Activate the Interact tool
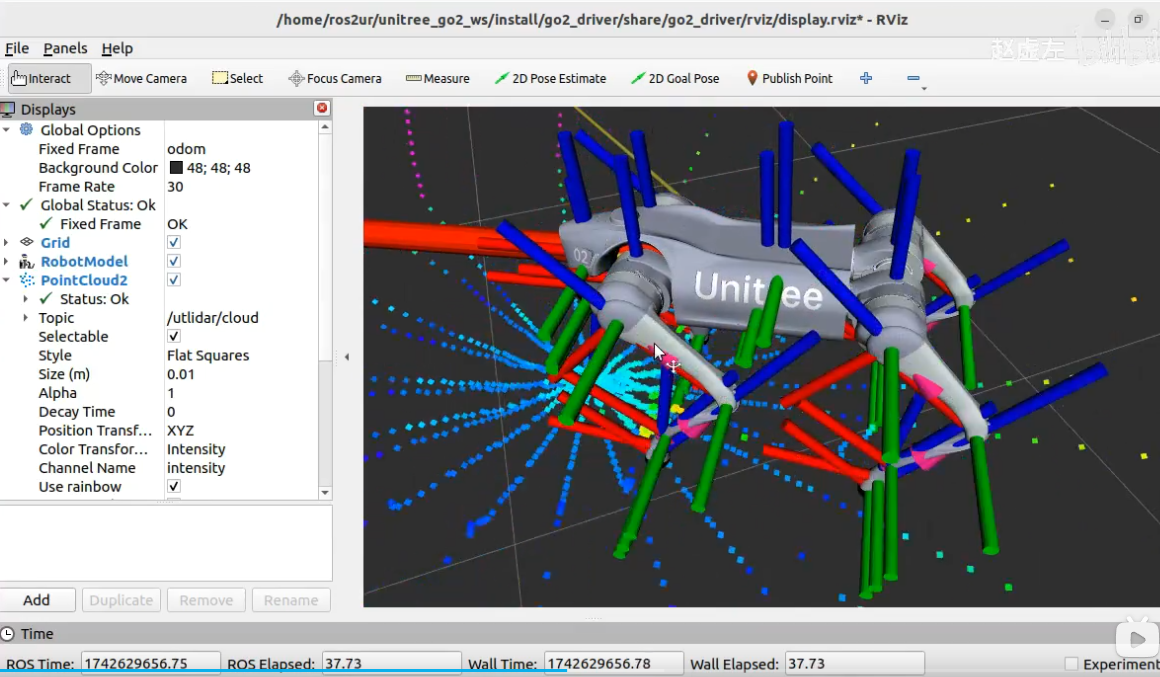1160x677 pixels. pos(49,78)
